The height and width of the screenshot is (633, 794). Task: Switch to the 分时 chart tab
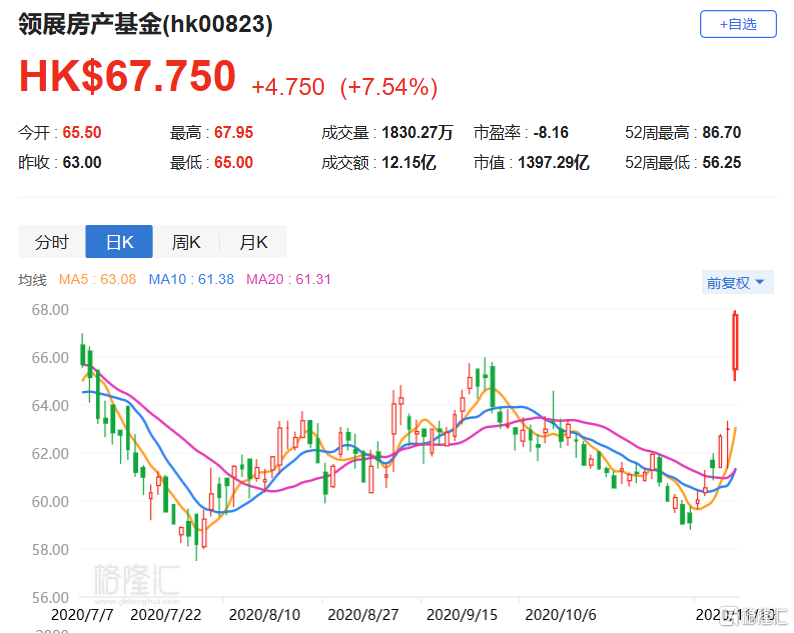[52, 242]
